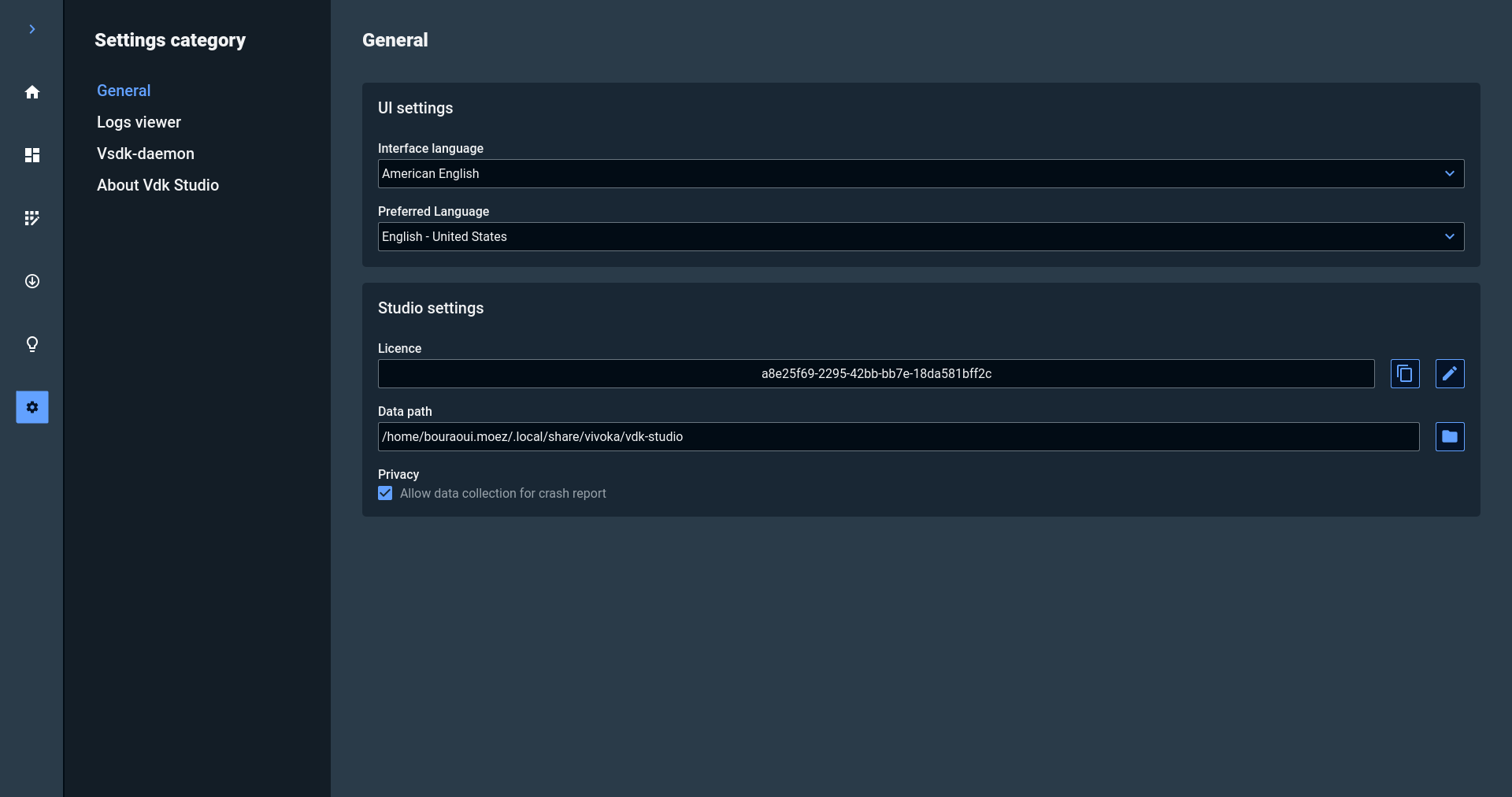Click the Licence key text field
The width and height of the screenshot is (1512, 797).
point(876,373)
